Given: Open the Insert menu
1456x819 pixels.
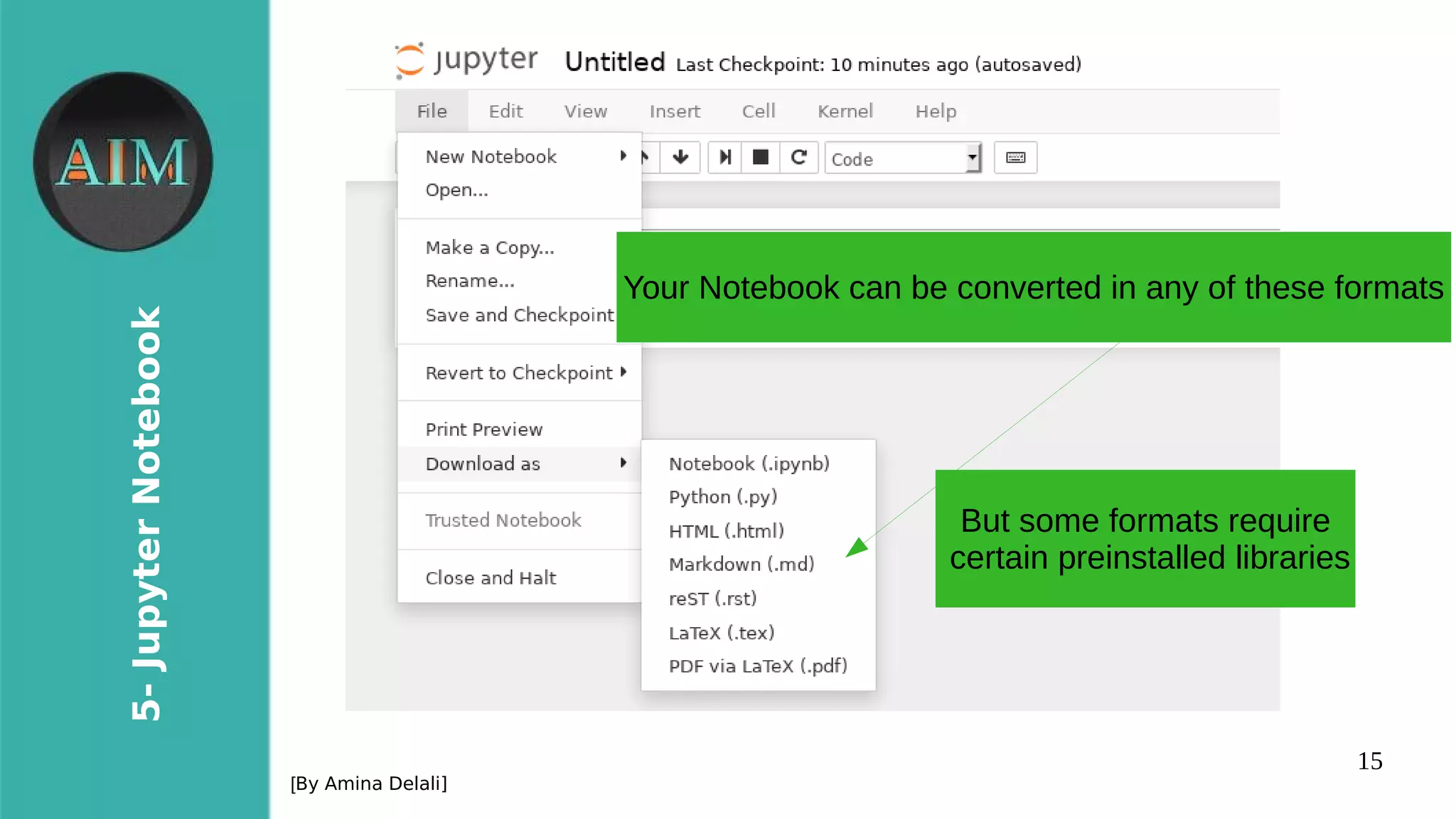Looking at the screenshot, I should pyautogui.click(x=675, y=112).
